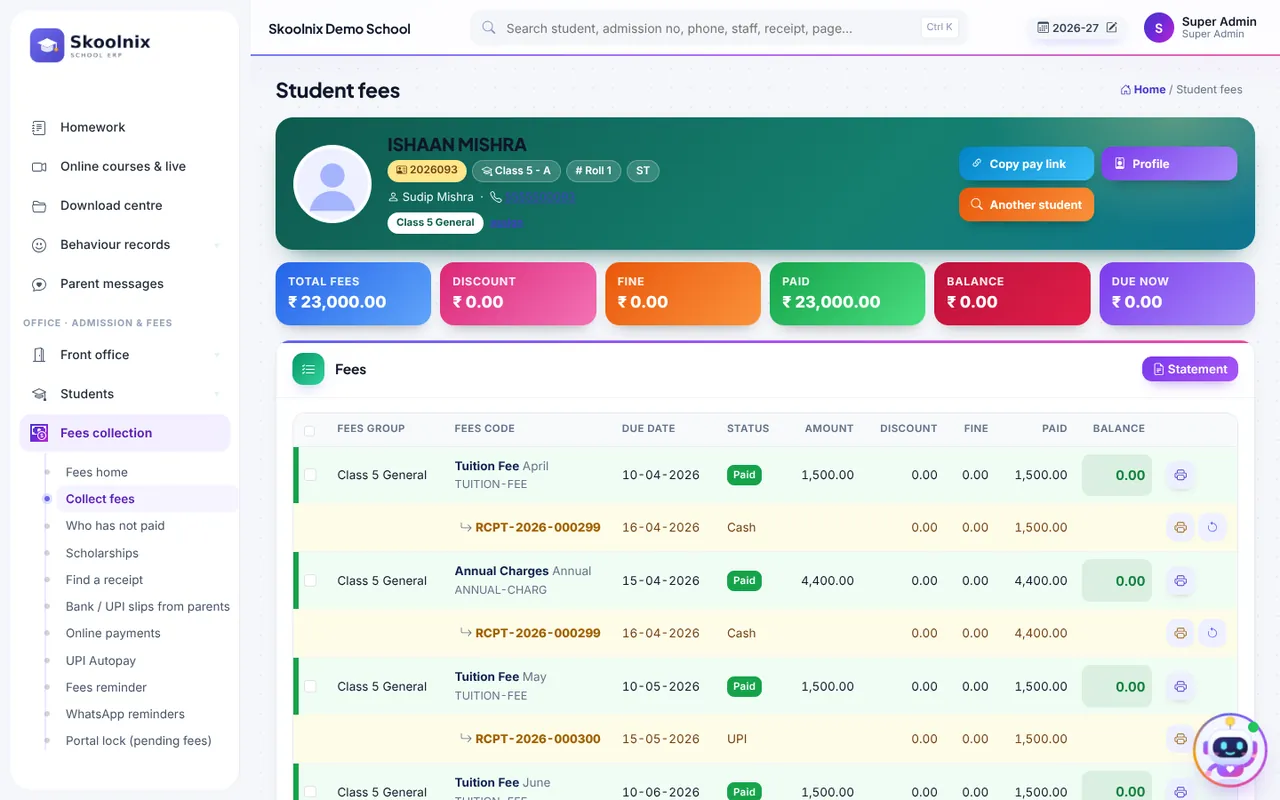Expand the Behaviour records menu
This screenshot has height=800, width=1280.
[125, 245]
